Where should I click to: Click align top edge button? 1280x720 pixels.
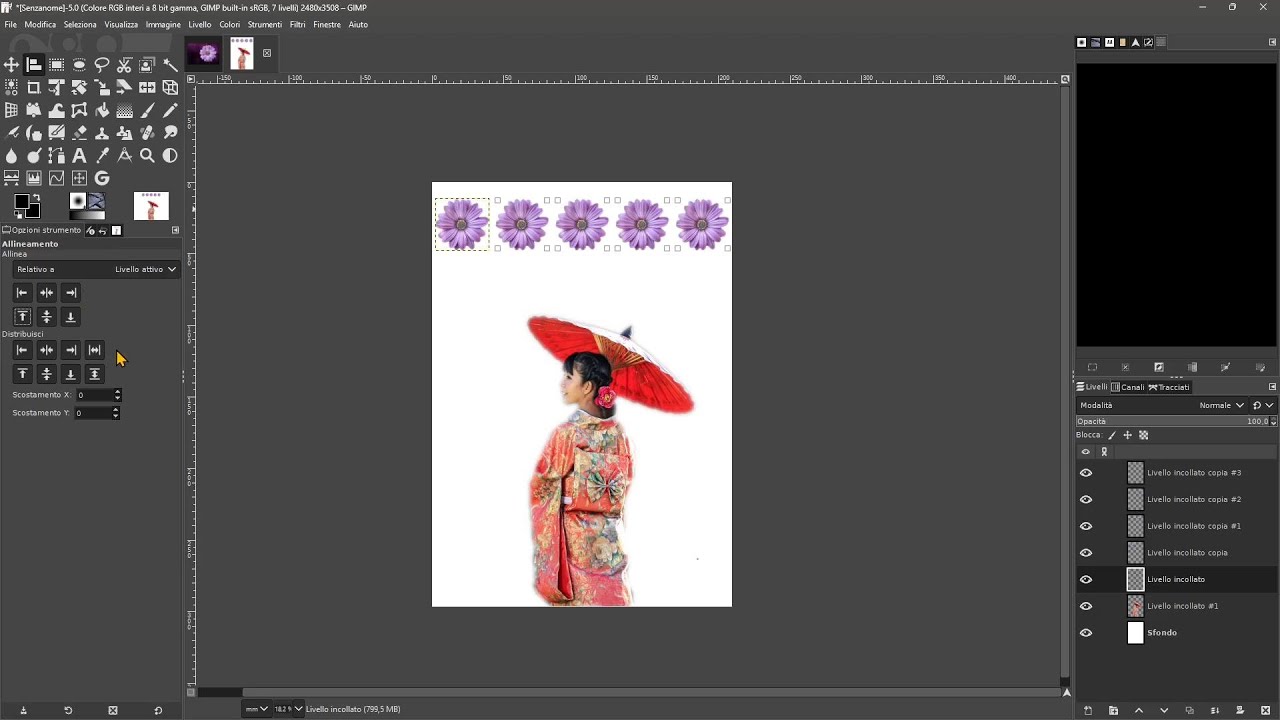coord(22,317)
